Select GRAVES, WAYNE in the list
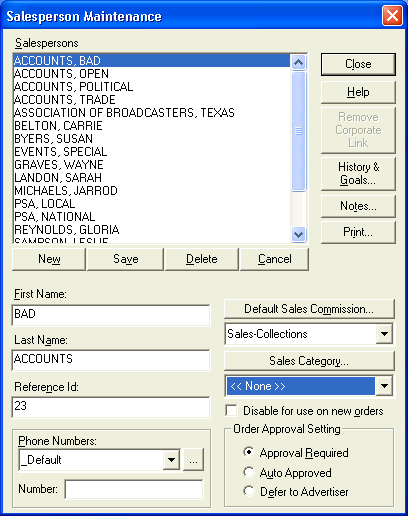Screen dimensions: 408x516 (x=59, y=165)
